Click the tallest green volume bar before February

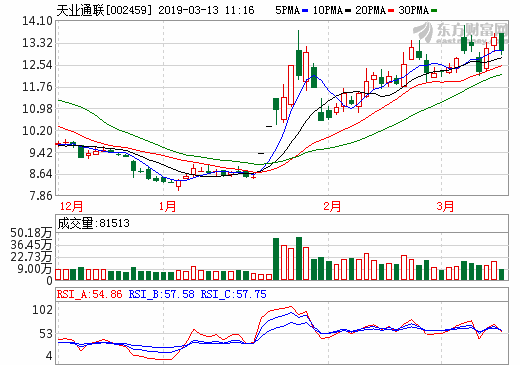click(299, 258)
